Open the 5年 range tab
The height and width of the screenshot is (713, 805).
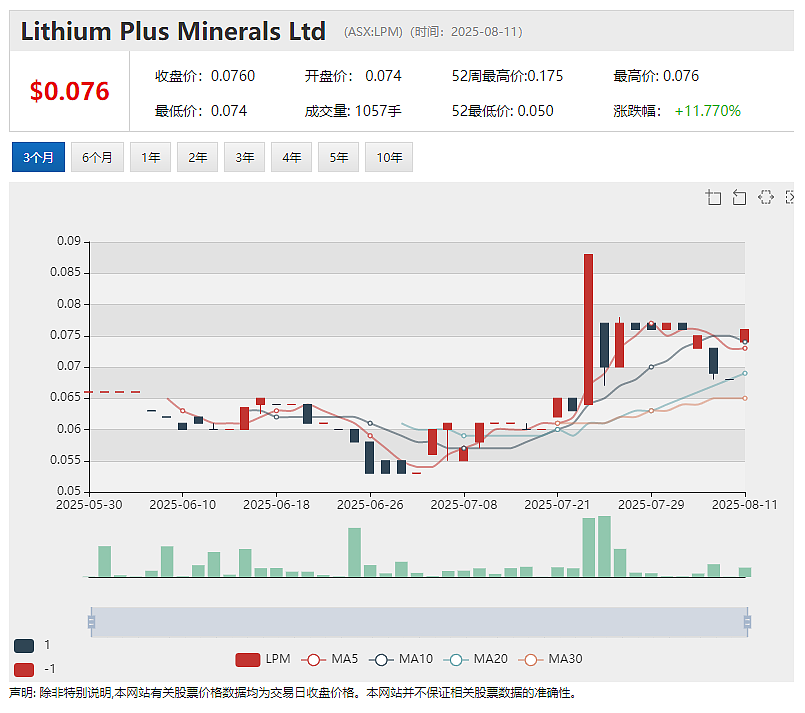pyautogui.click(x=338, y=157)
